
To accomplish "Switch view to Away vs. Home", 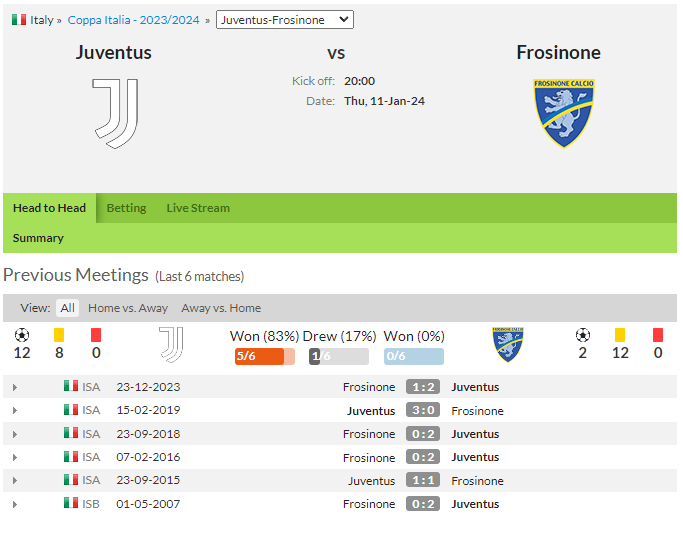I will [221, 308].
